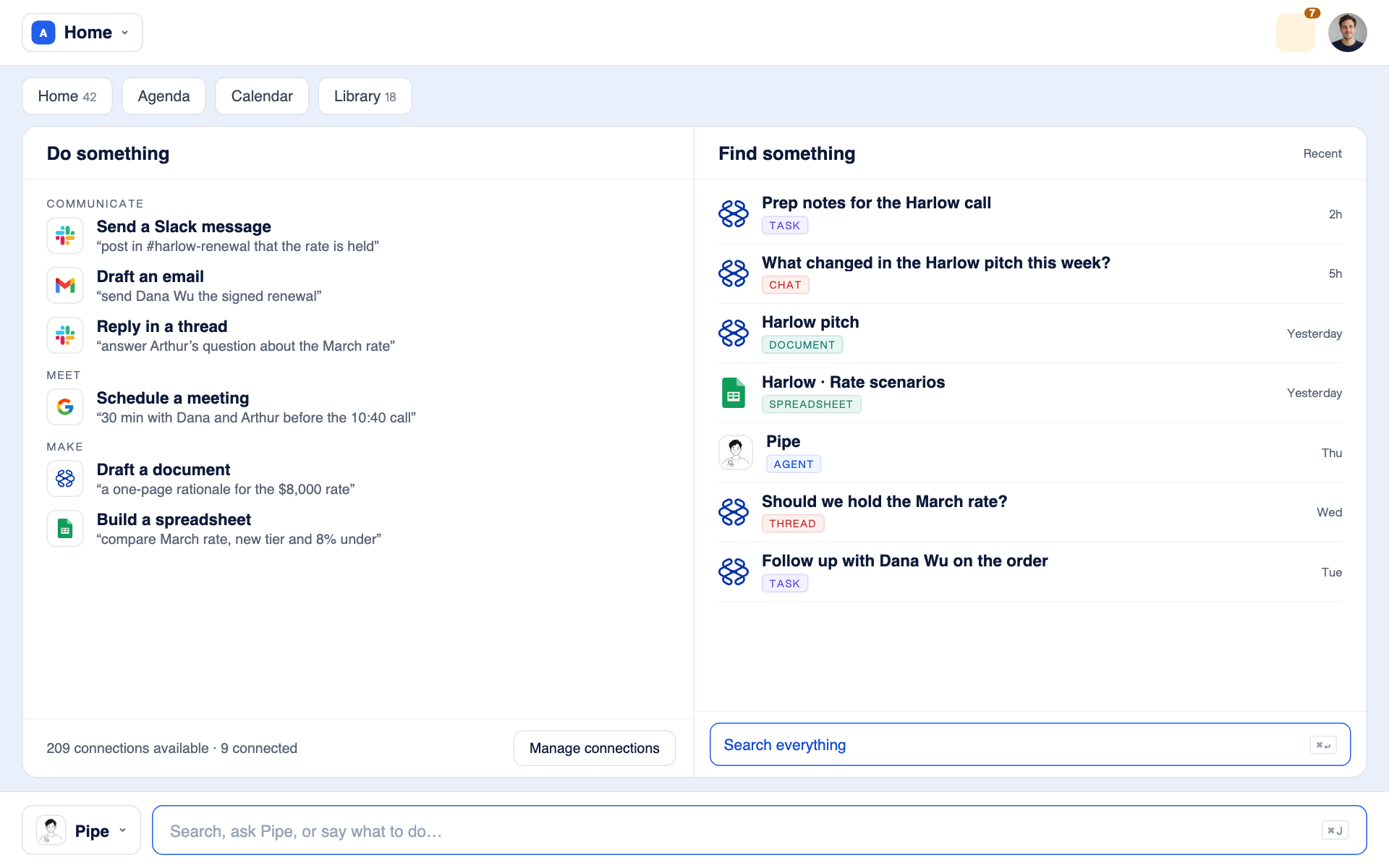Open the Library 18 tab
The image size is (1389, 868).
click(365, 96)
